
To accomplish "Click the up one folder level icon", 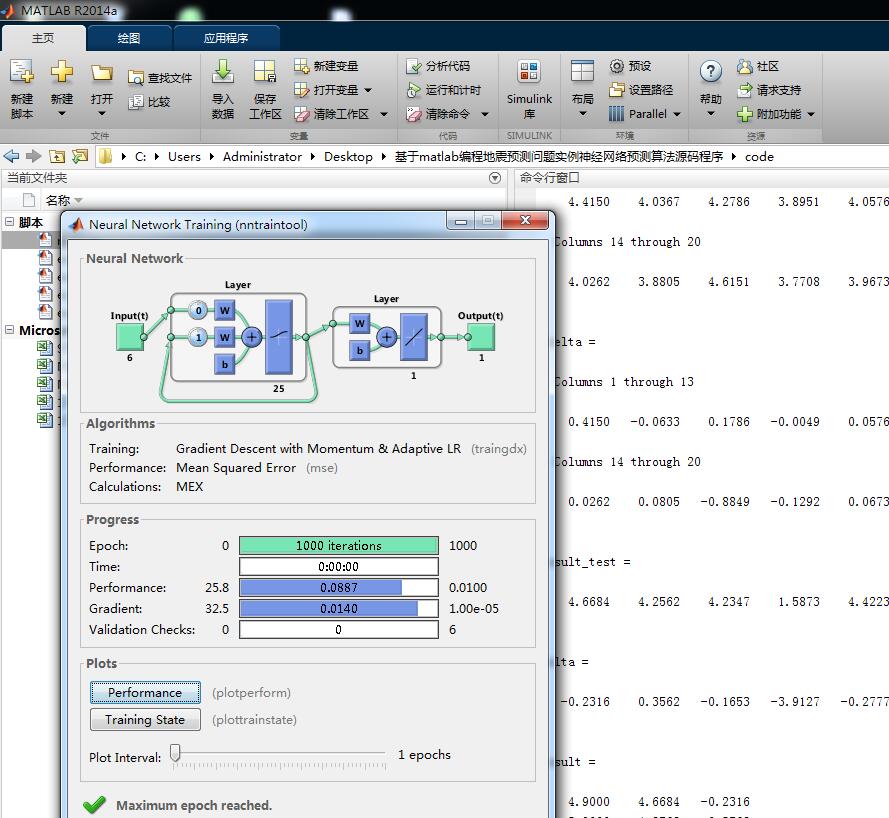I will pyautogui.click(x=57, y=156).
